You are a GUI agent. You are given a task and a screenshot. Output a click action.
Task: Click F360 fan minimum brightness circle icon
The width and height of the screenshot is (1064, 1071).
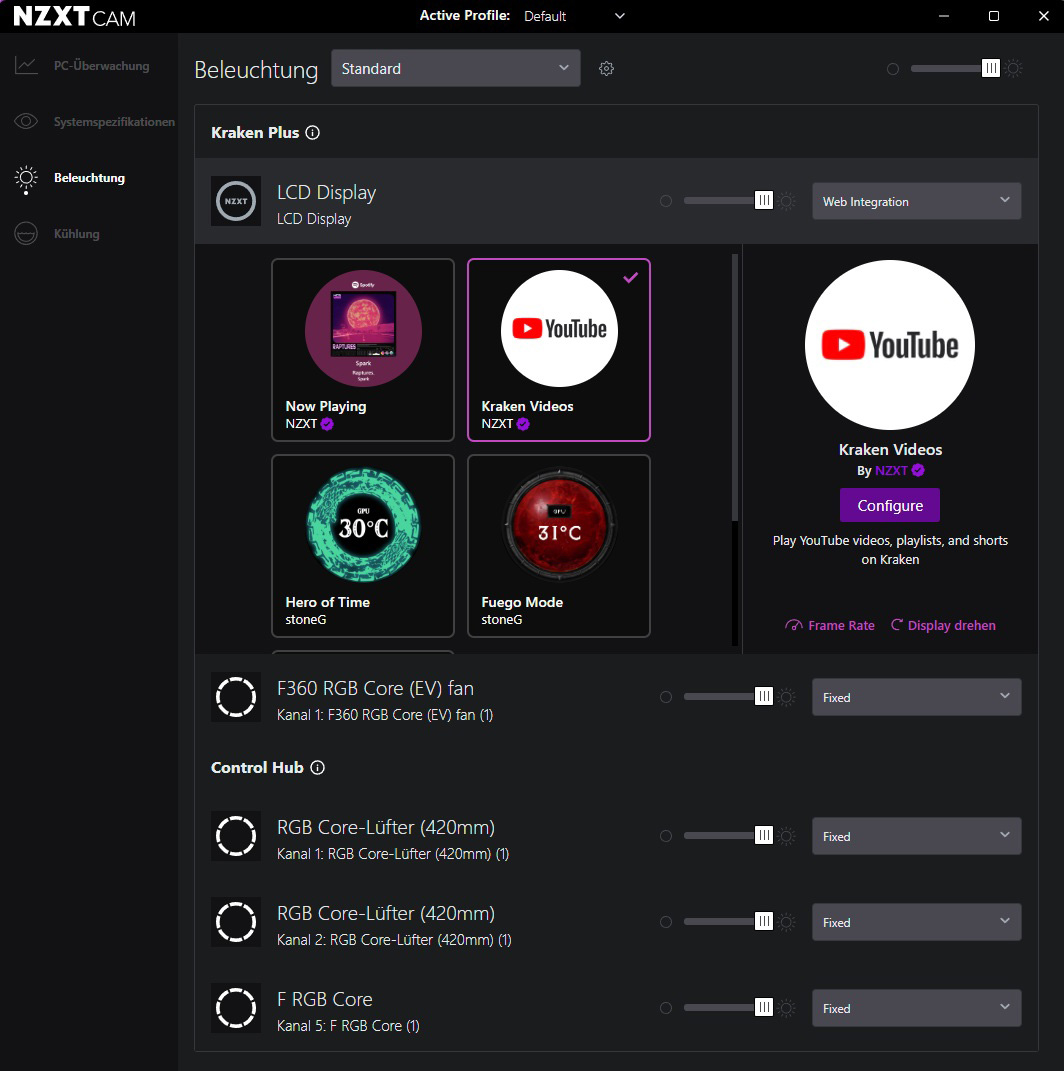coord(666,697)
